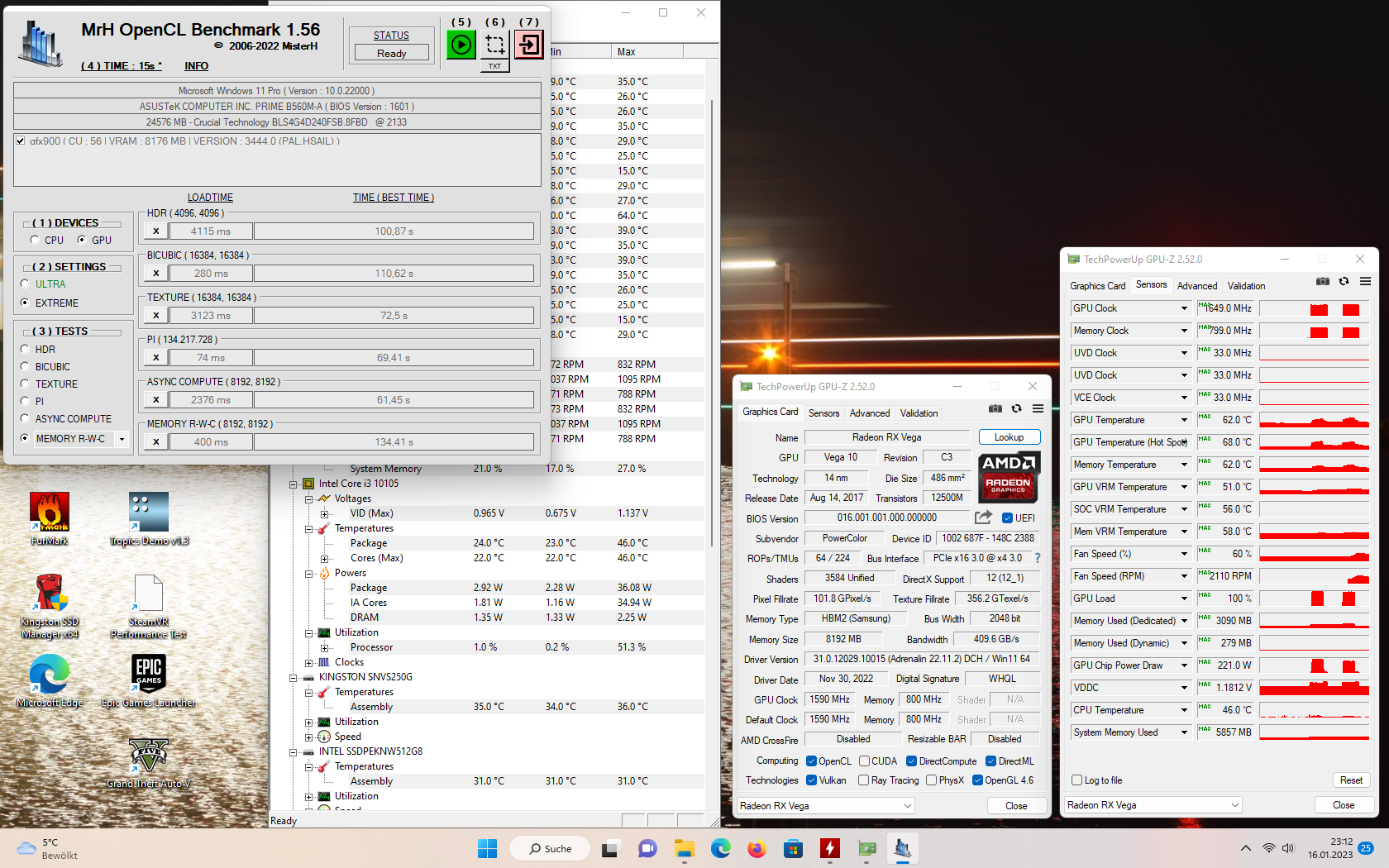Switch to Validation tab in the Graphics Card window
The width and height of the screenshot is (1389, 868).
tap(919, 413)
